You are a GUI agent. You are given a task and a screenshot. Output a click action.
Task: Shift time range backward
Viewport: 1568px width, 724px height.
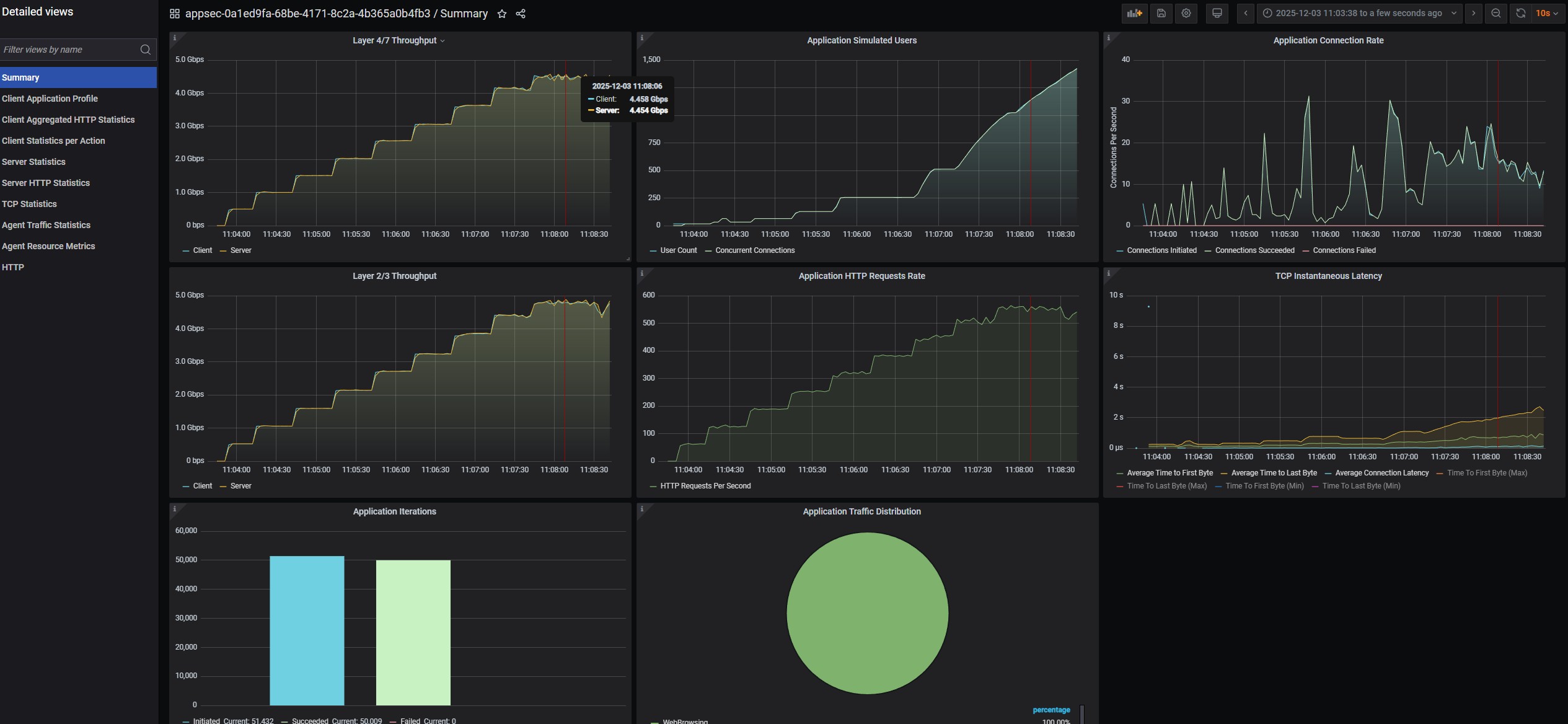coord(1246,13)
